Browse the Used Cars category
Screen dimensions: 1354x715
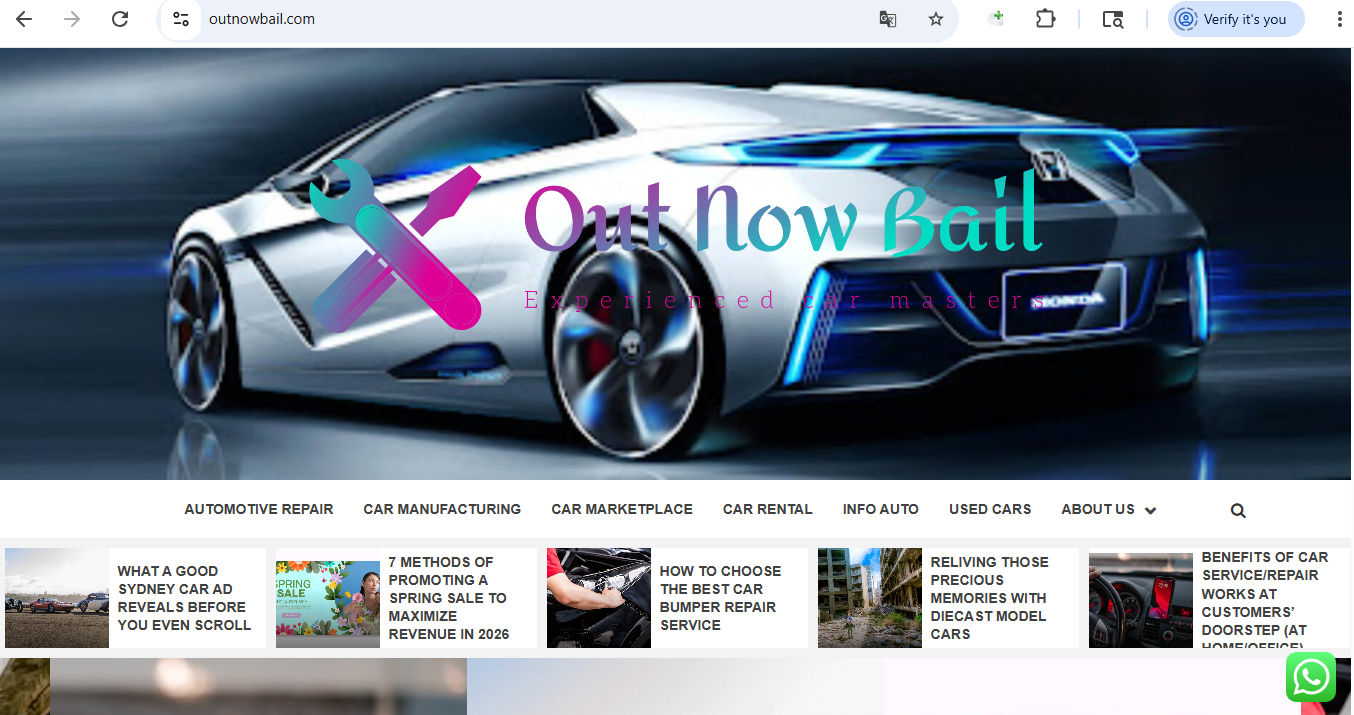[x=990, y=509]
